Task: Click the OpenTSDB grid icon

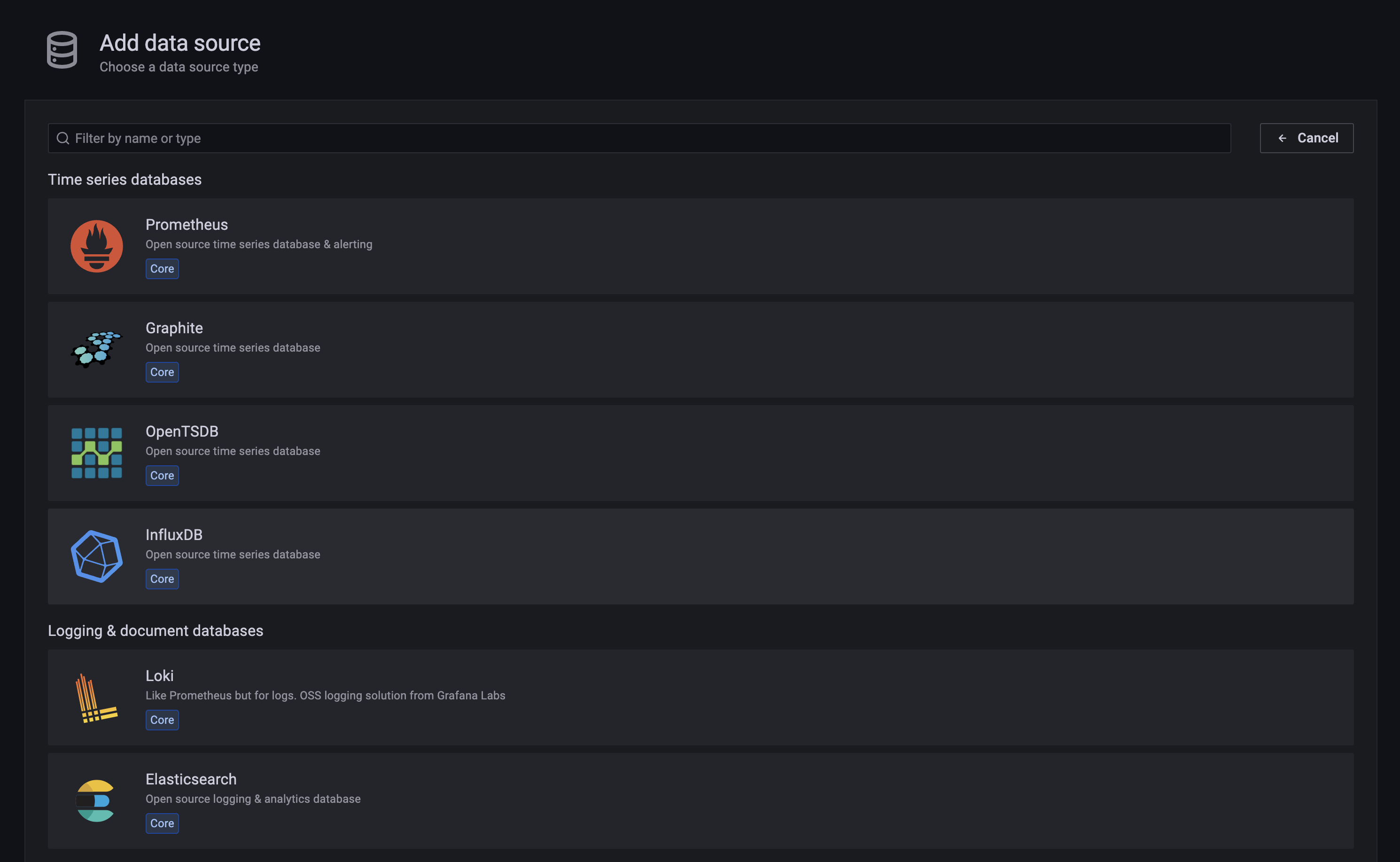Action: (96, 453)
